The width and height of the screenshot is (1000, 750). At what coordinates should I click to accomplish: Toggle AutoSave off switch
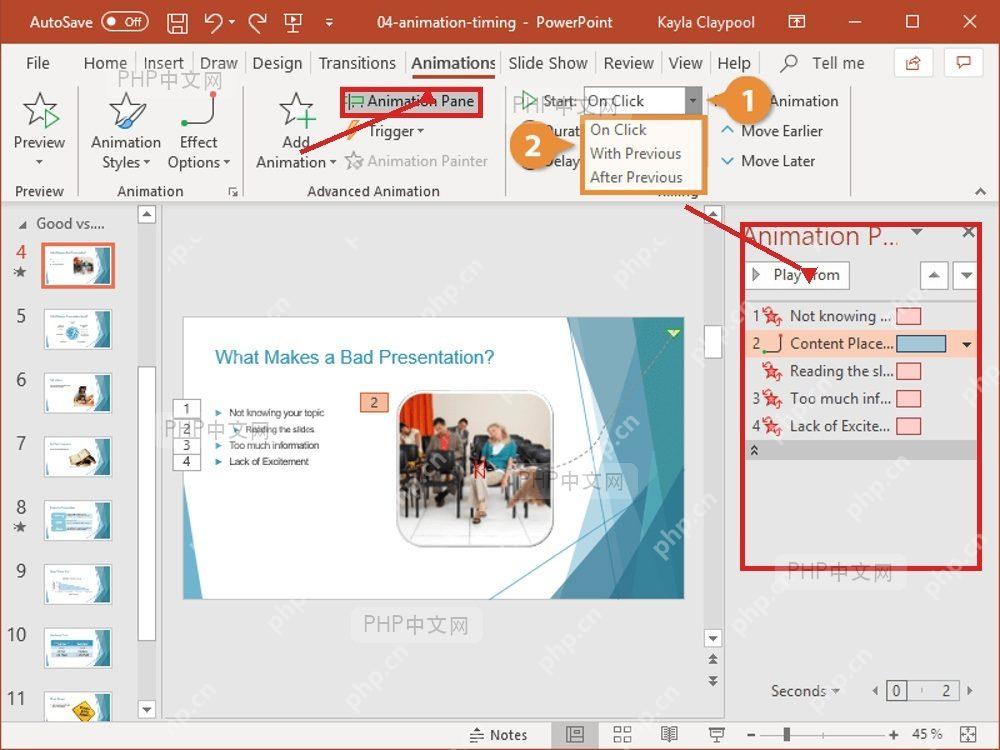coord(125,22)
